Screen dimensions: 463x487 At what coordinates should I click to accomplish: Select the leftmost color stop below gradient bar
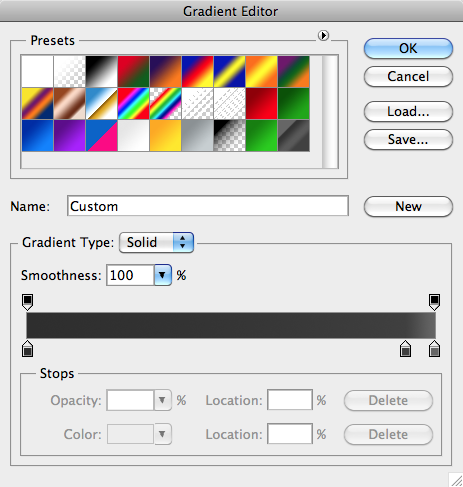[27, 349]
